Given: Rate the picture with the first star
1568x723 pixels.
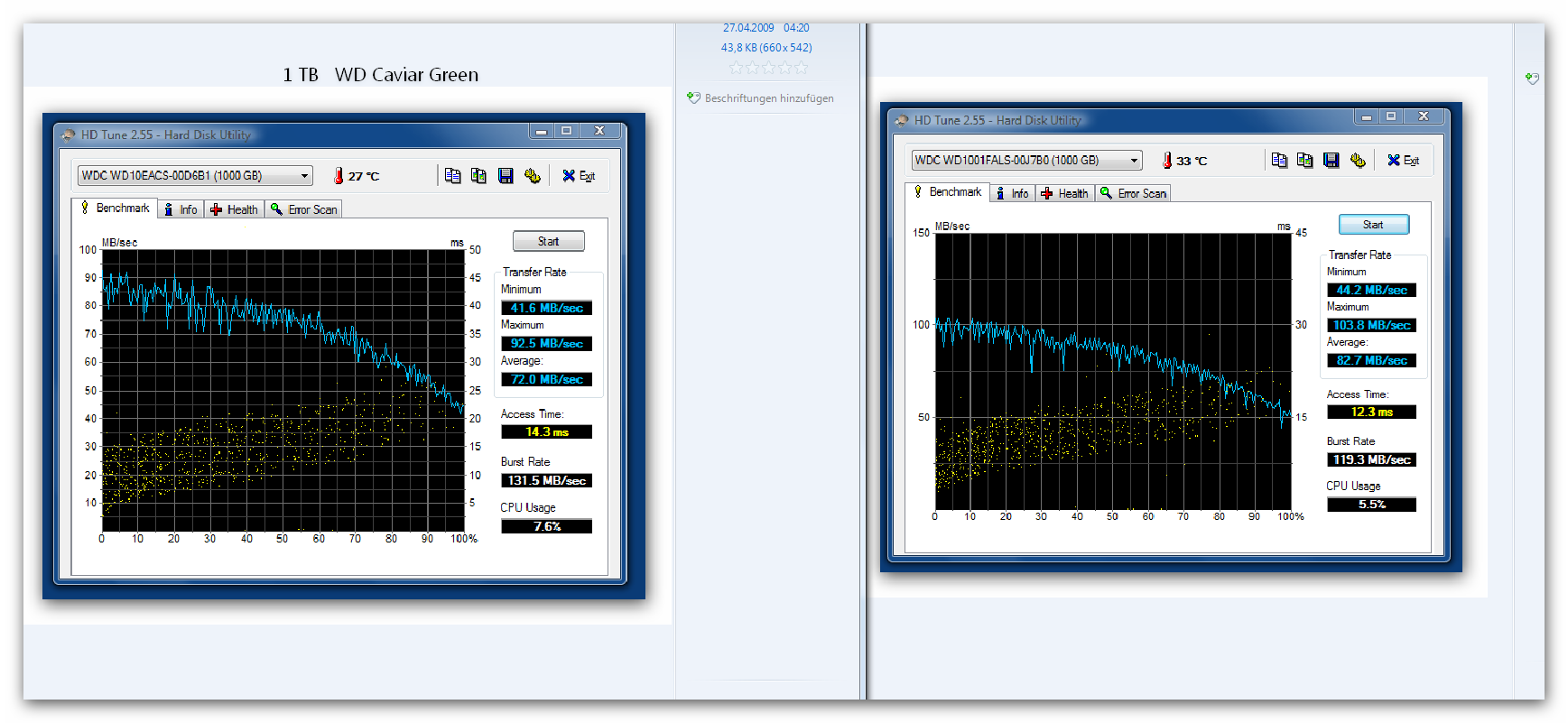Looking at the screenshot, I should [x=736, y=68].
